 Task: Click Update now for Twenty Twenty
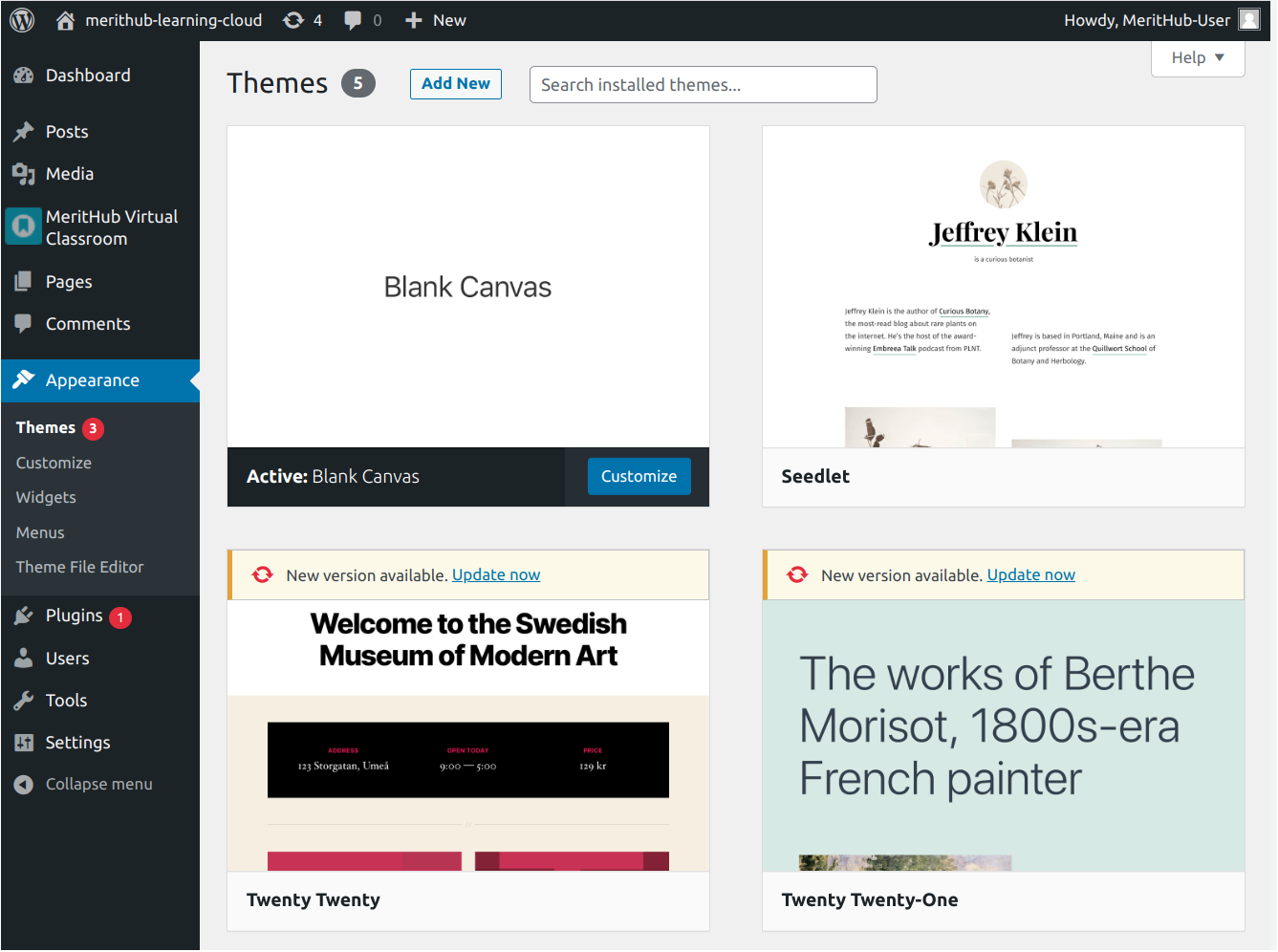pos(496,574)
